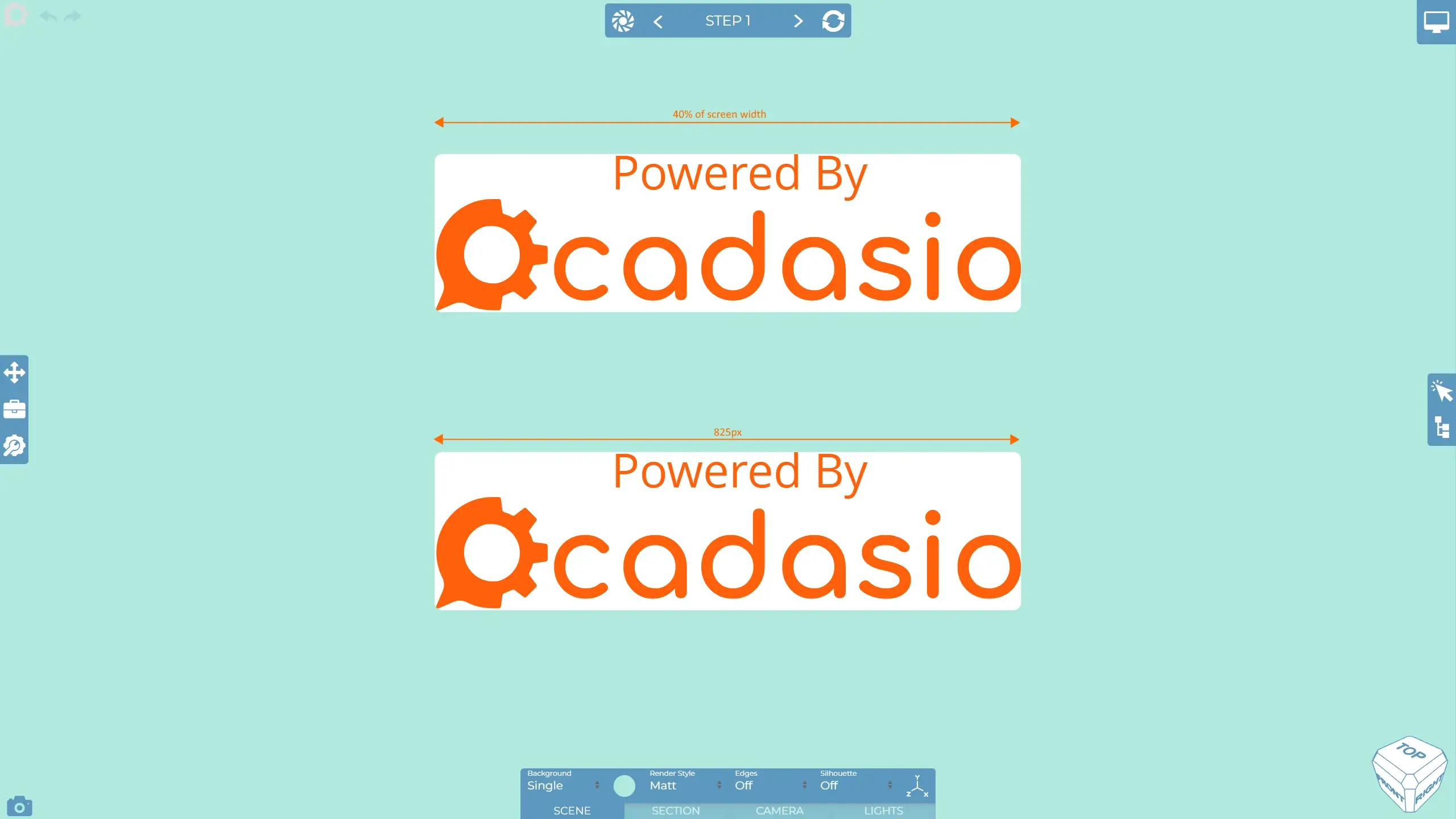Viewport: 1456px width, 819px height.
Task: Click the STEP 1 label navigation
Action: coord(728,21)
